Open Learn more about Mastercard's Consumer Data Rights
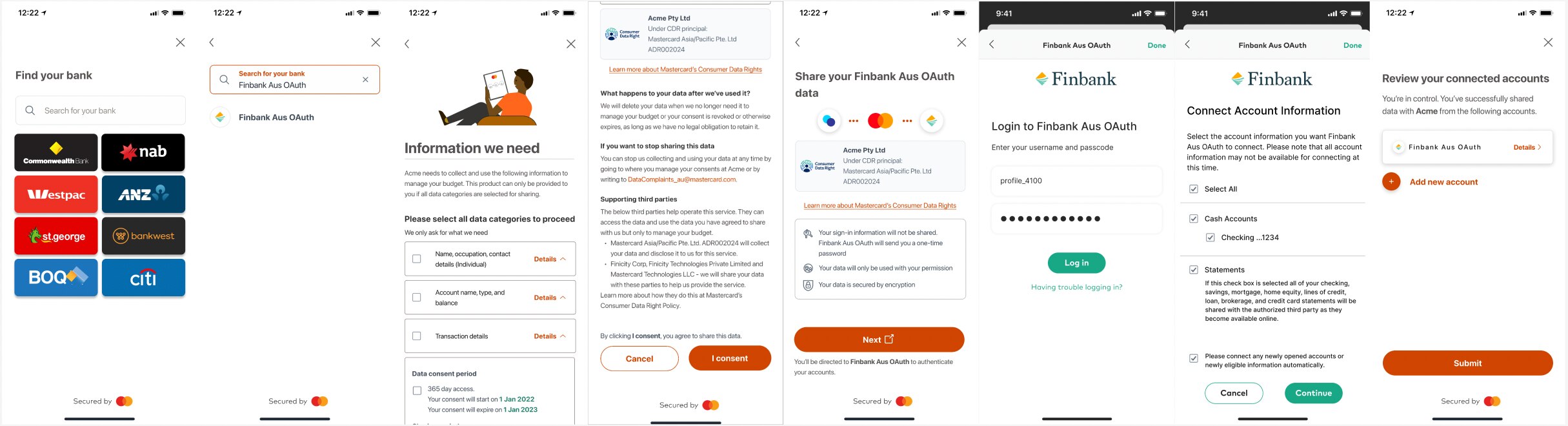This screenshot has width=1568, height=426. (880, 205)
